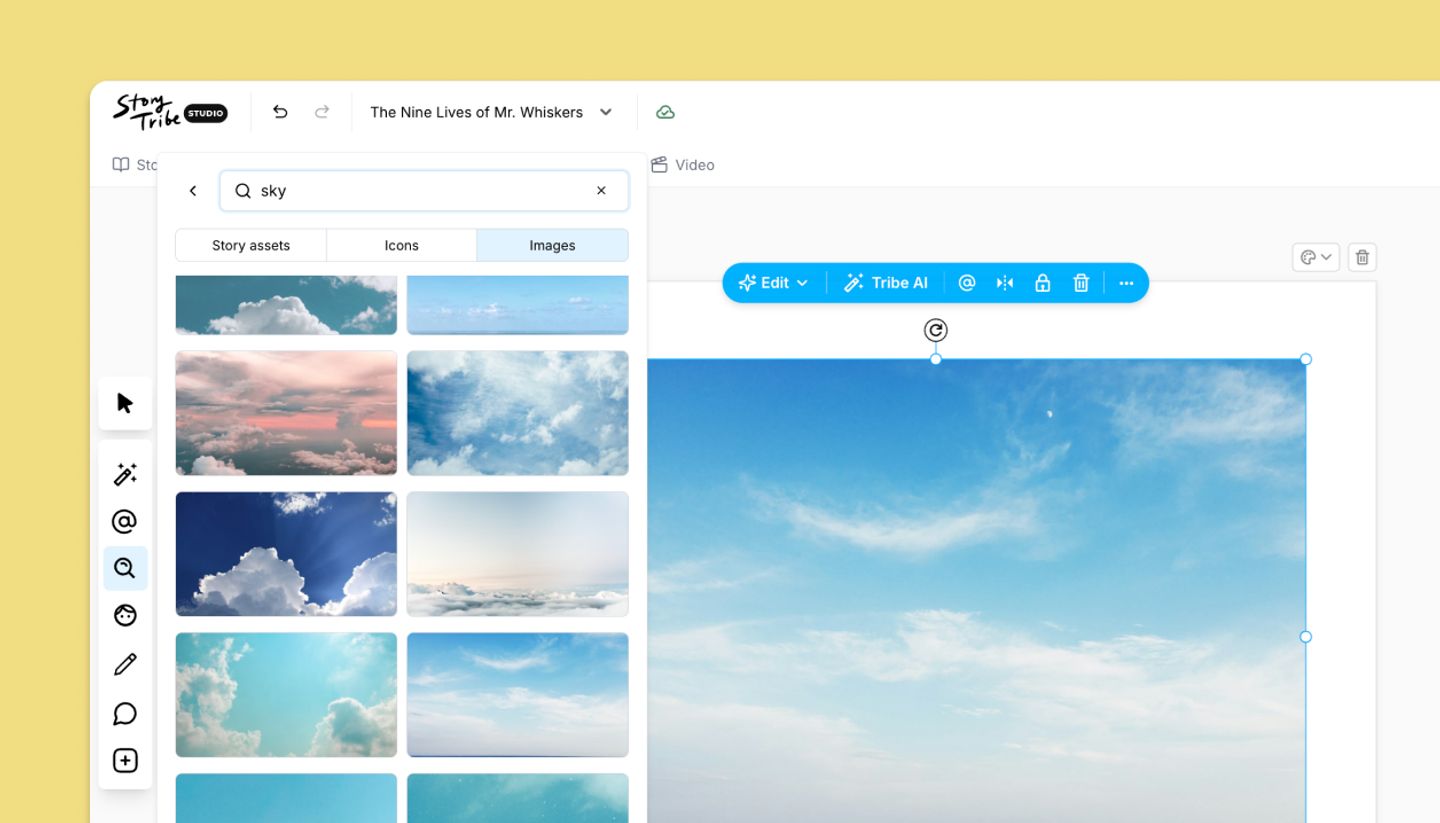Viewport: 1440px width, 823px height.
Task: Click the Tribe AI button
Action: click(886, 283)
